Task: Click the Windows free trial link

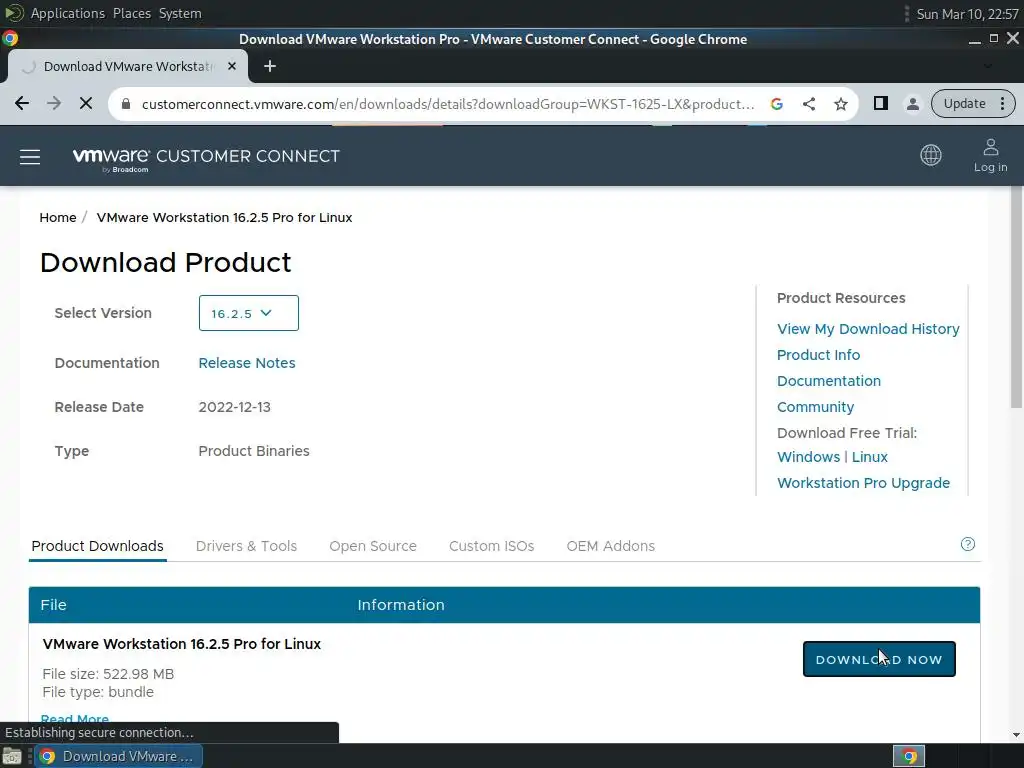Action: pyautogui.click(x=808, y=457)
